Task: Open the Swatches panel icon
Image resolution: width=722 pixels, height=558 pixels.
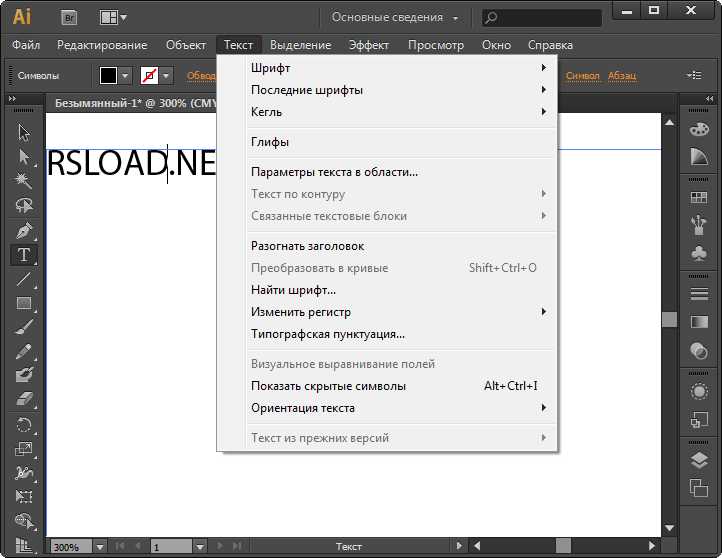Action: point(699,198)
